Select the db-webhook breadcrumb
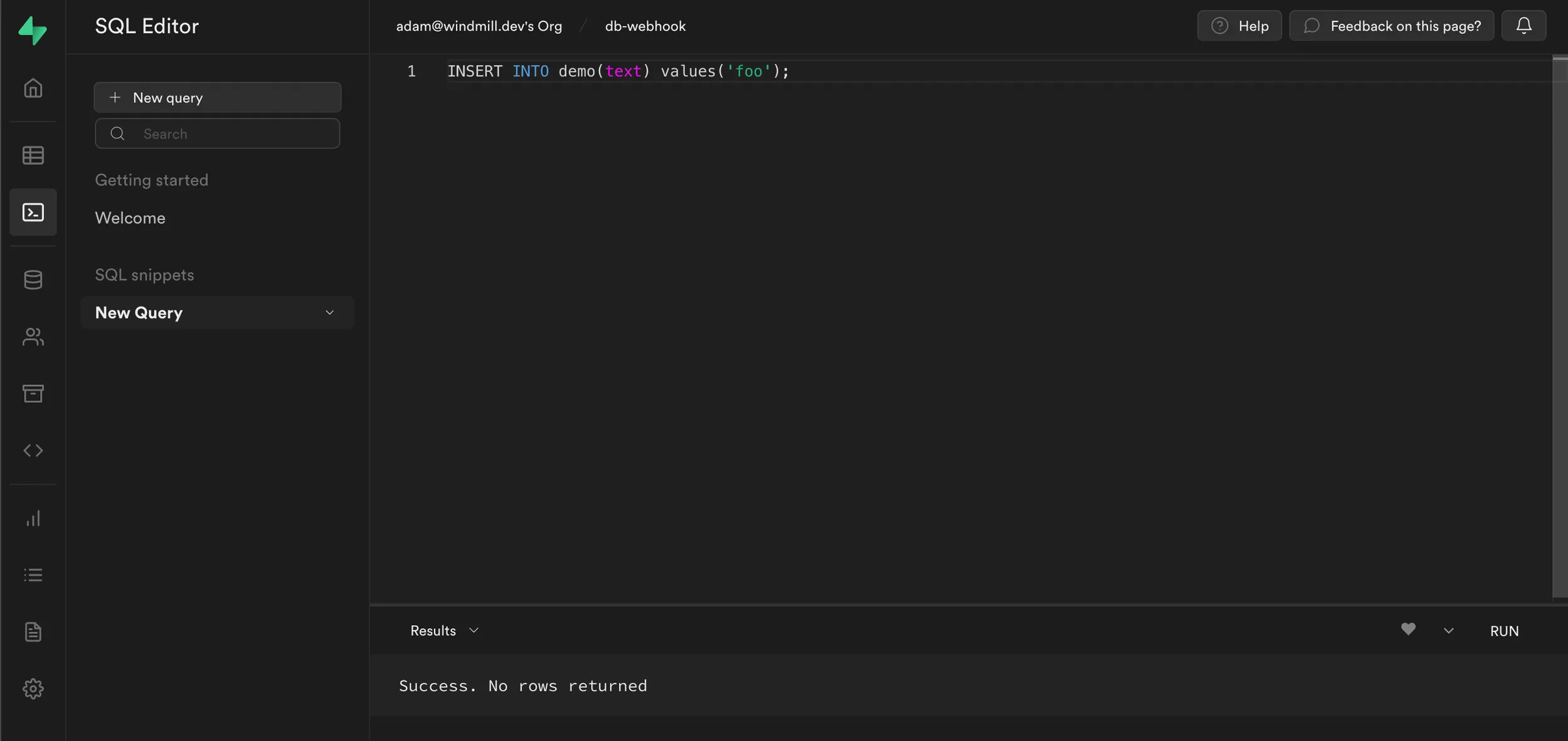 click(x=645, y=26)
